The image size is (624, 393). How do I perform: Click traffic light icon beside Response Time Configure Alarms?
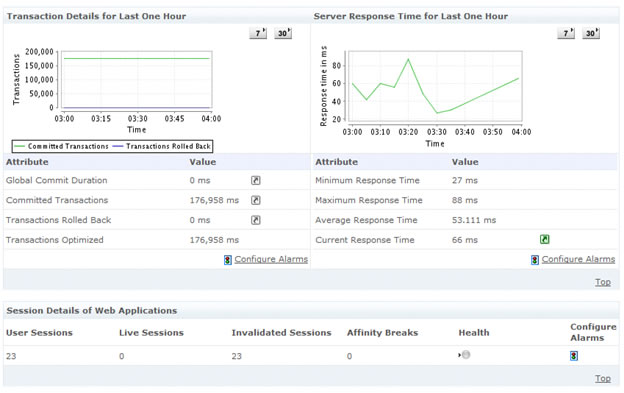(535, 260)
